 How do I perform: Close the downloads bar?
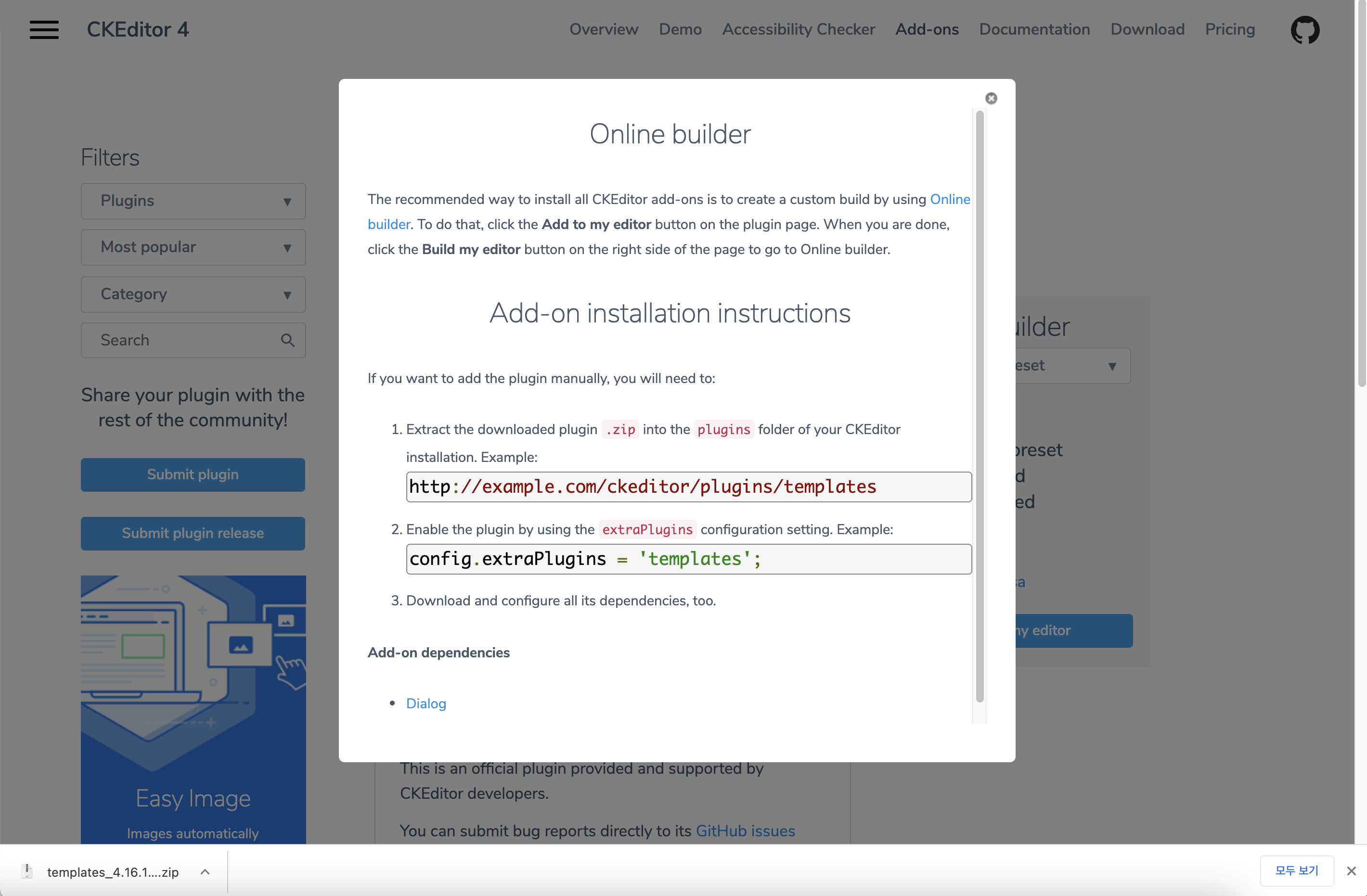1351,870
